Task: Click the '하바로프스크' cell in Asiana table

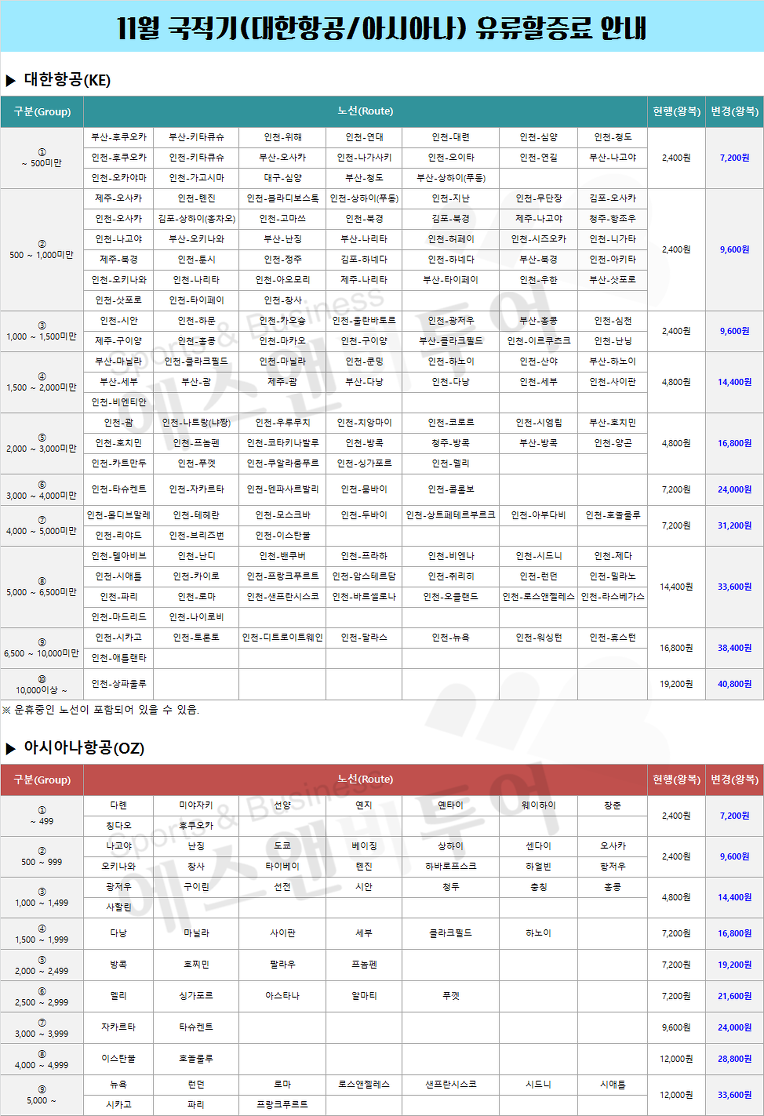Action: tap(451, 867)
